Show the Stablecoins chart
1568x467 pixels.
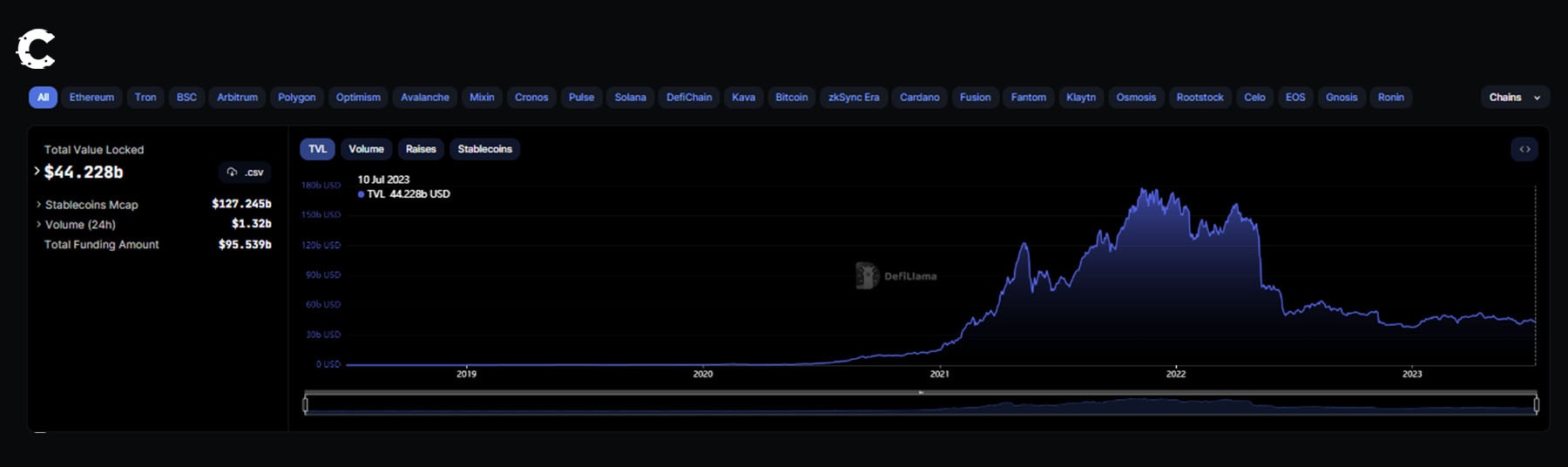coord(484,149)
